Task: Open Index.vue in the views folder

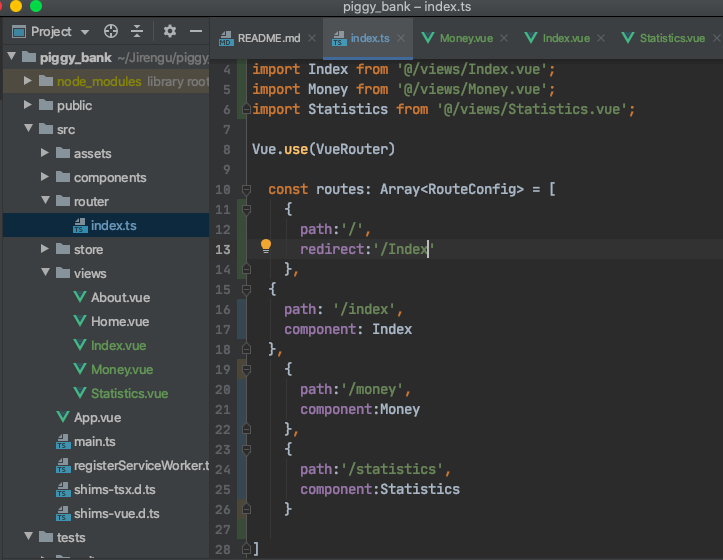Action: tap(119, 346)
